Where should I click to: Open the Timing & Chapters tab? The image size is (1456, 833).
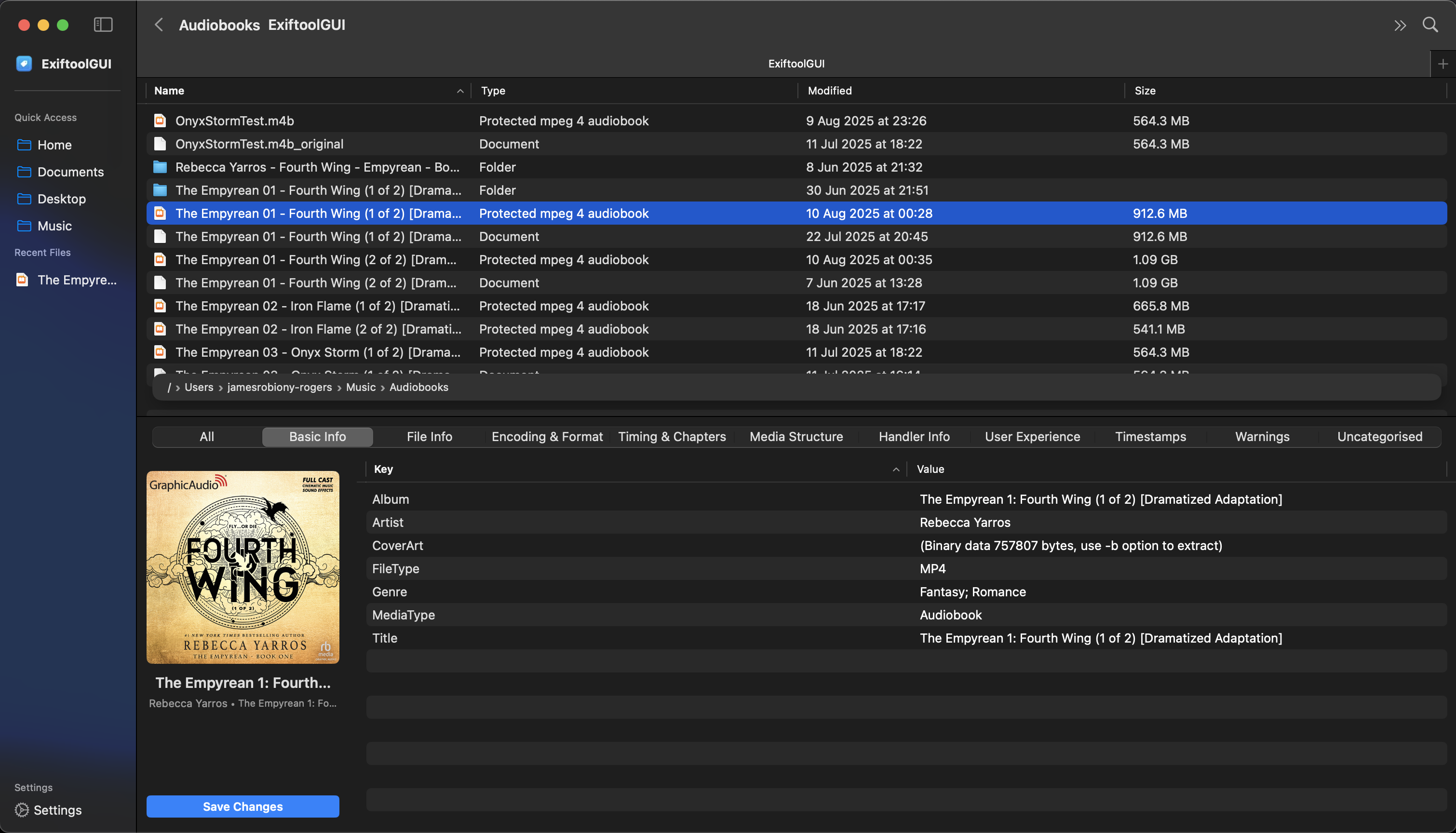pyautogui.click(x=672, y=437)
